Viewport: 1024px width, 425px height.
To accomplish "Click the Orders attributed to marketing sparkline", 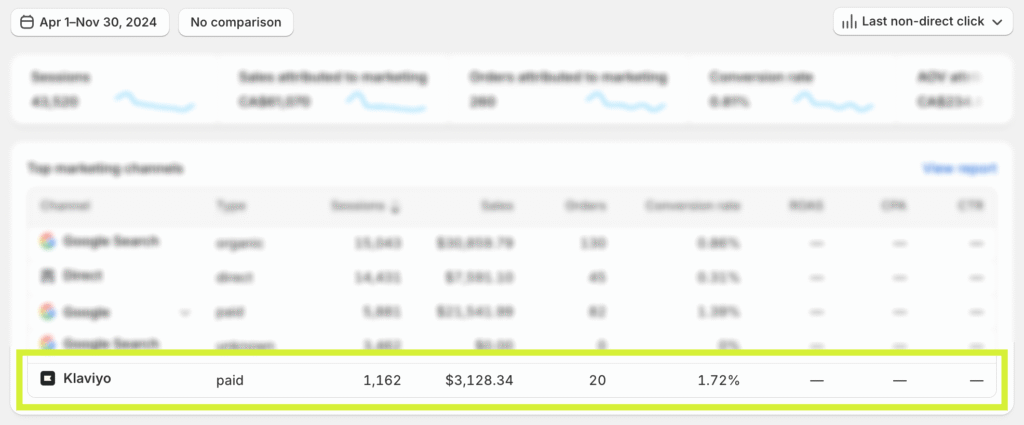I will [x=625, y=101].
